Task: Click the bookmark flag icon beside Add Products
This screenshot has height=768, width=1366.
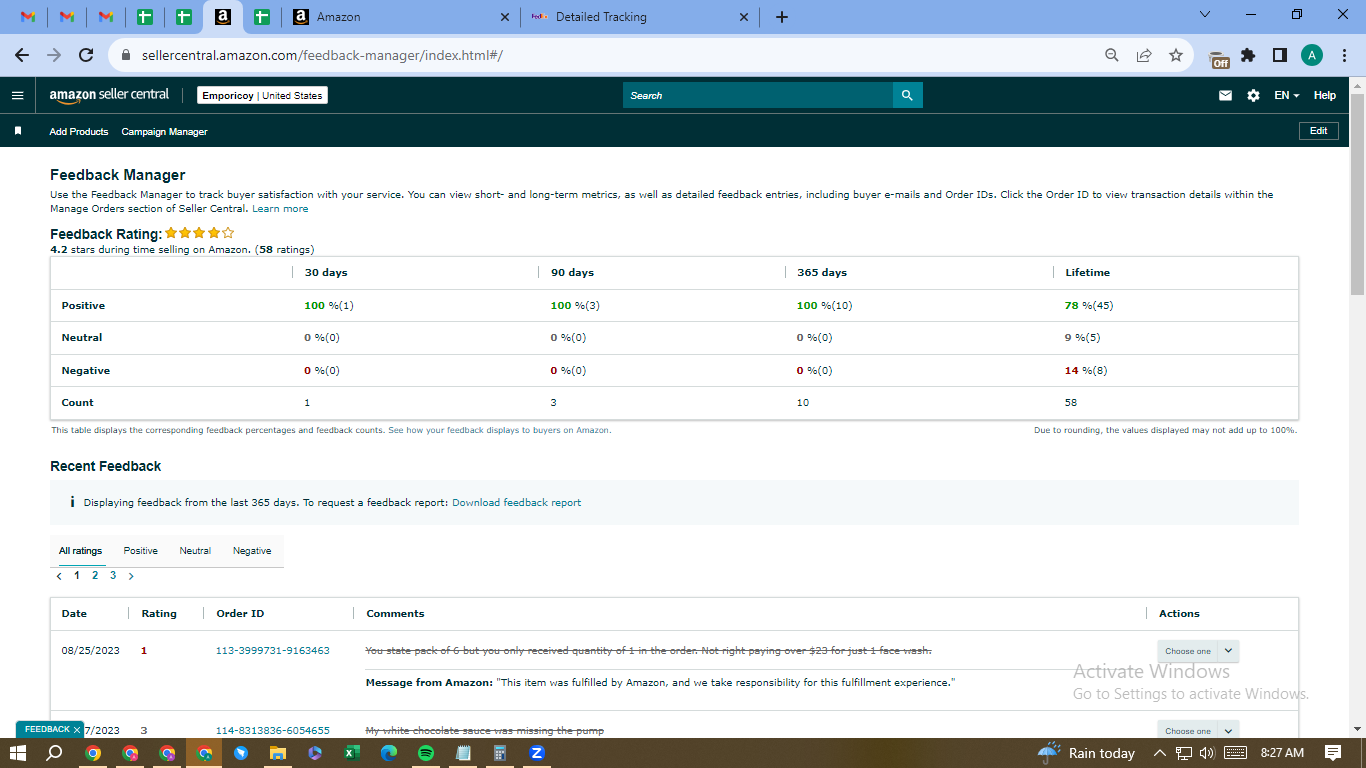Action: coord(18,131)
